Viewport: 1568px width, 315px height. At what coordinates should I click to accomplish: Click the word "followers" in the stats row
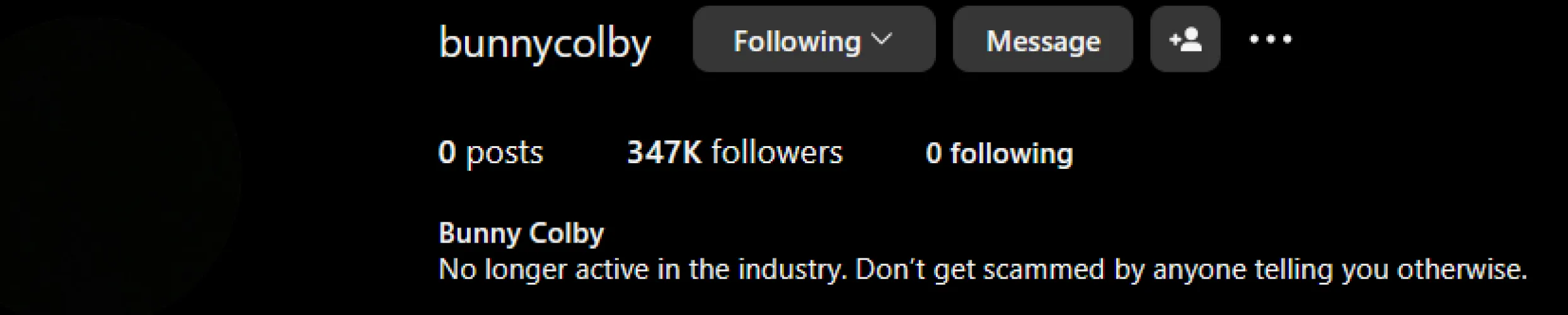pyautogui.click(x=776, y=153)
